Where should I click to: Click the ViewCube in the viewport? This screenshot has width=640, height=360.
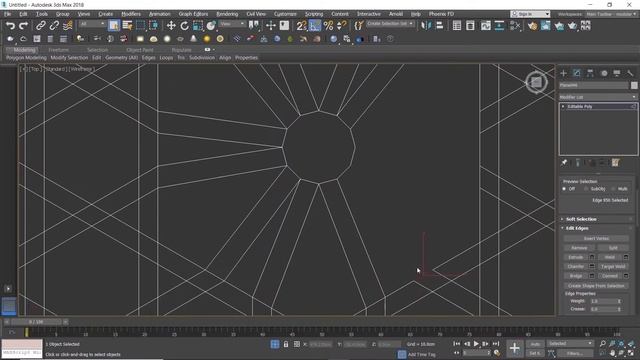click(536, 82)
